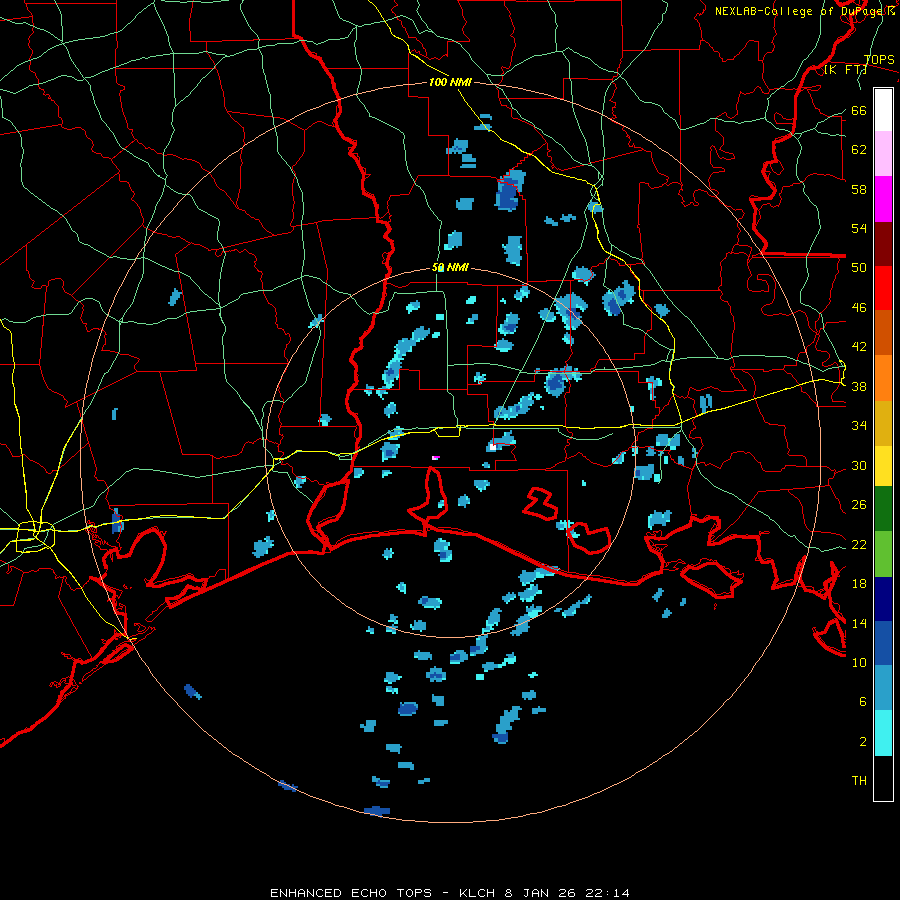The width and height of the screenshot is (900, 900).
Task: Click the "TH" threshold label
Action: (859, 781)
